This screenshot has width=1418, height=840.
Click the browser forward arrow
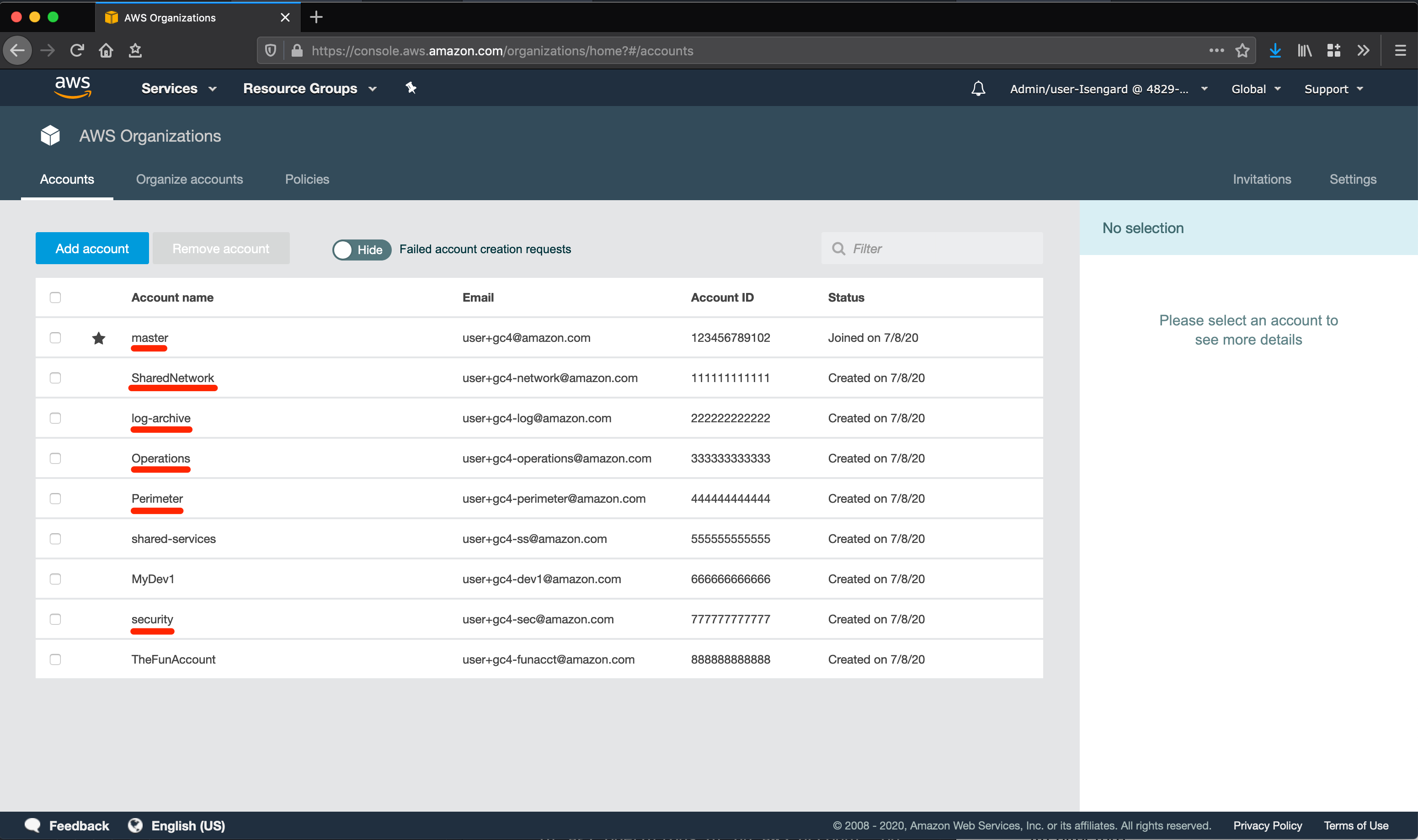point(48,50)
